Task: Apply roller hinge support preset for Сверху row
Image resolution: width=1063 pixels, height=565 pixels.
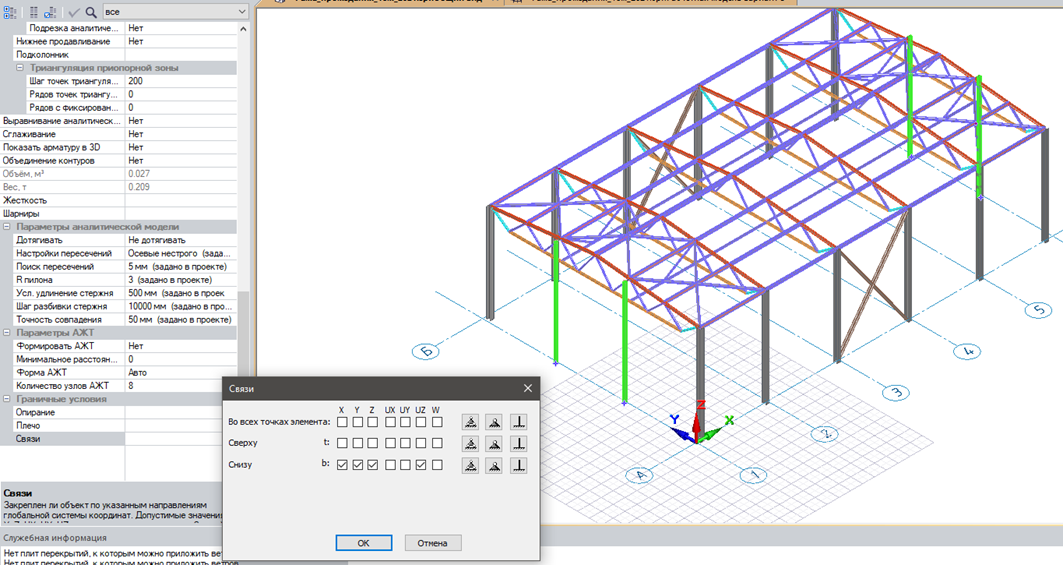Action: pos(470,444)
